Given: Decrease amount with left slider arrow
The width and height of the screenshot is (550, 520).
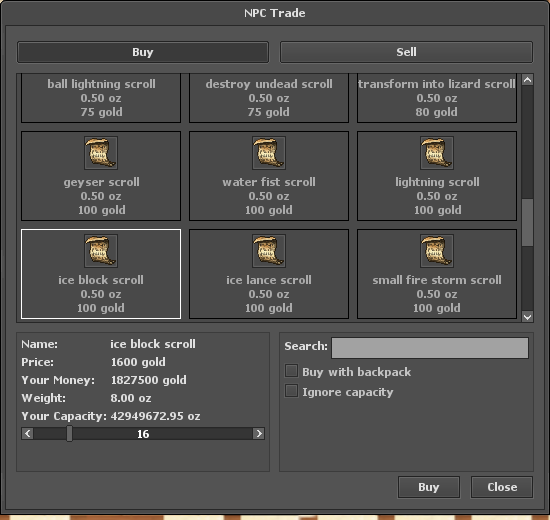Looking at the screenshot, I should [27, 434].
